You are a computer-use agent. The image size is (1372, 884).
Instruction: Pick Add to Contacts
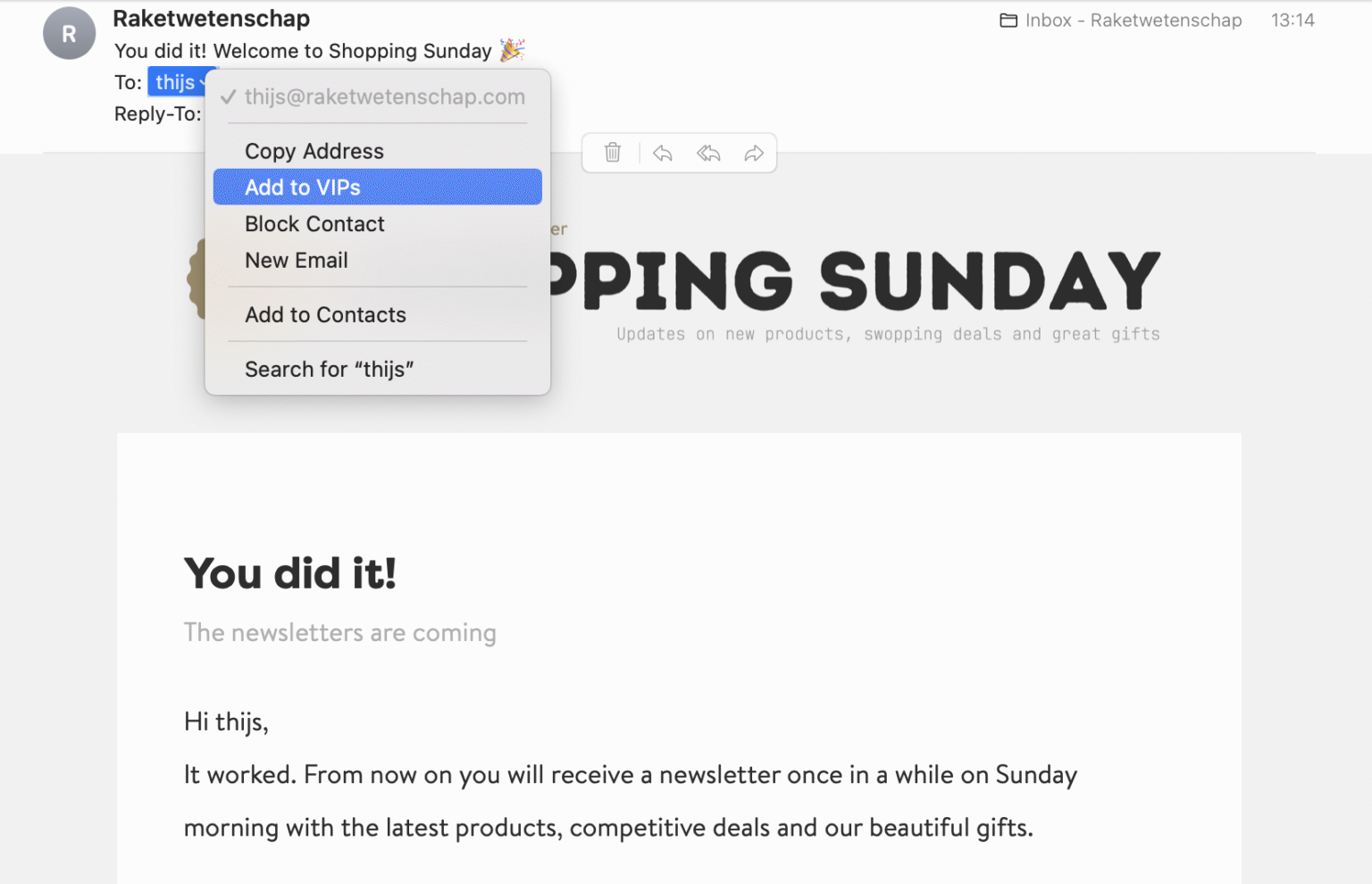325,315
